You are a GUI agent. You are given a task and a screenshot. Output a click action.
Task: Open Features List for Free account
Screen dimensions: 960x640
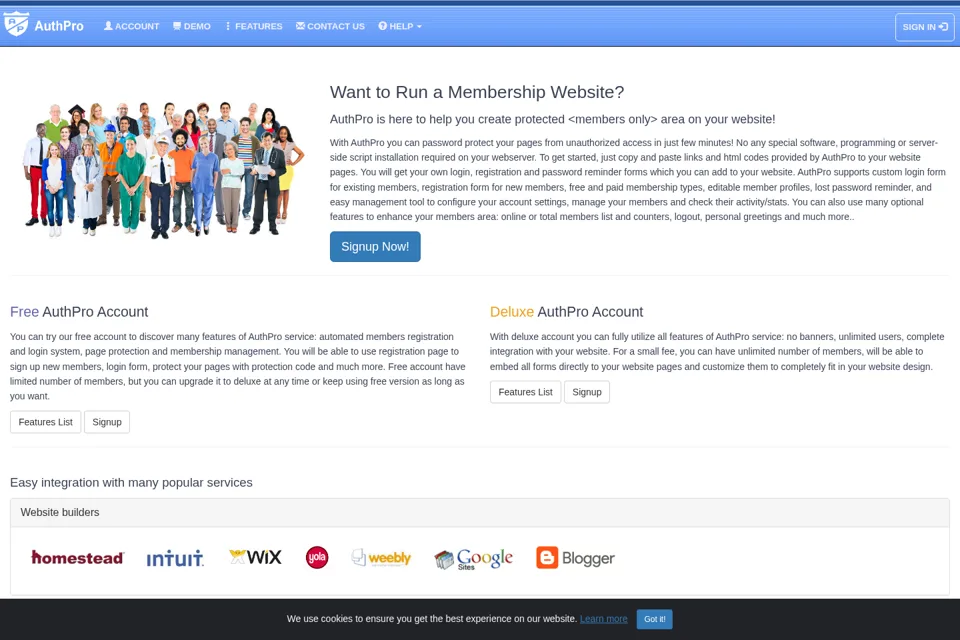pyautogui.click(x=45, y=422)
